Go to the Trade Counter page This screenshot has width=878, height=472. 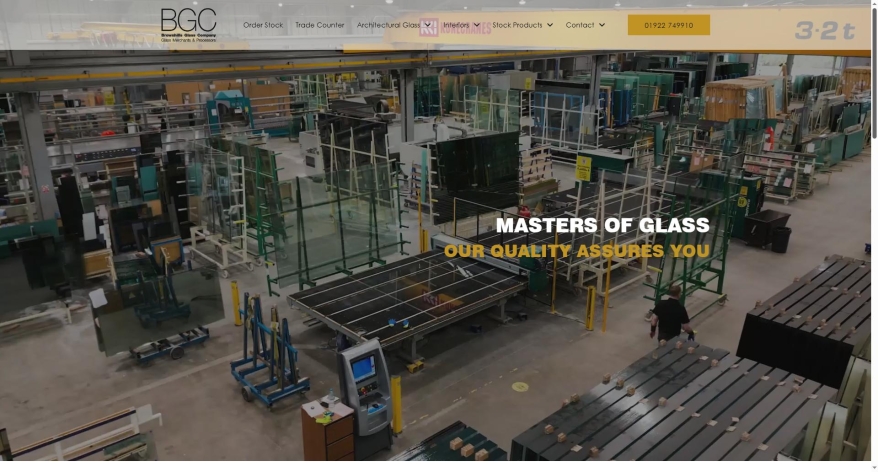[x=319, y=25]
